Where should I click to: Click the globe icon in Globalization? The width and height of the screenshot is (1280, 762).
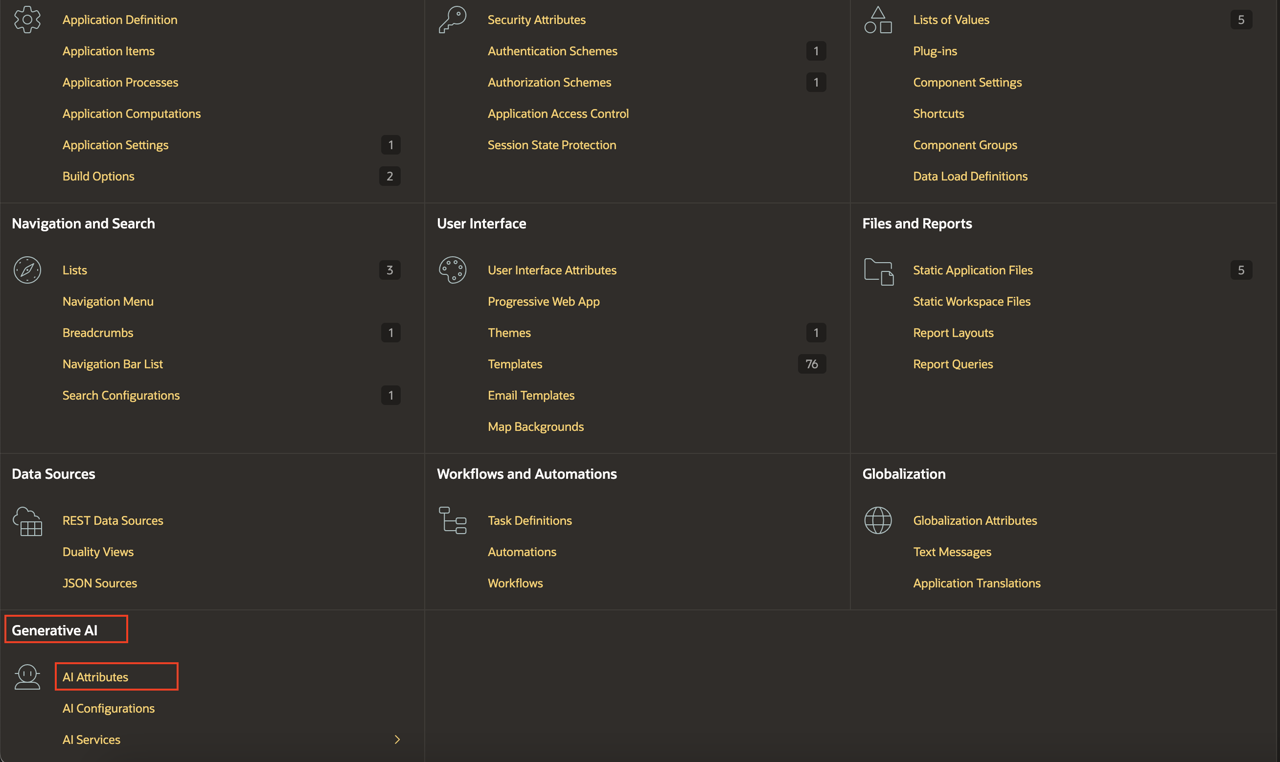878,520
